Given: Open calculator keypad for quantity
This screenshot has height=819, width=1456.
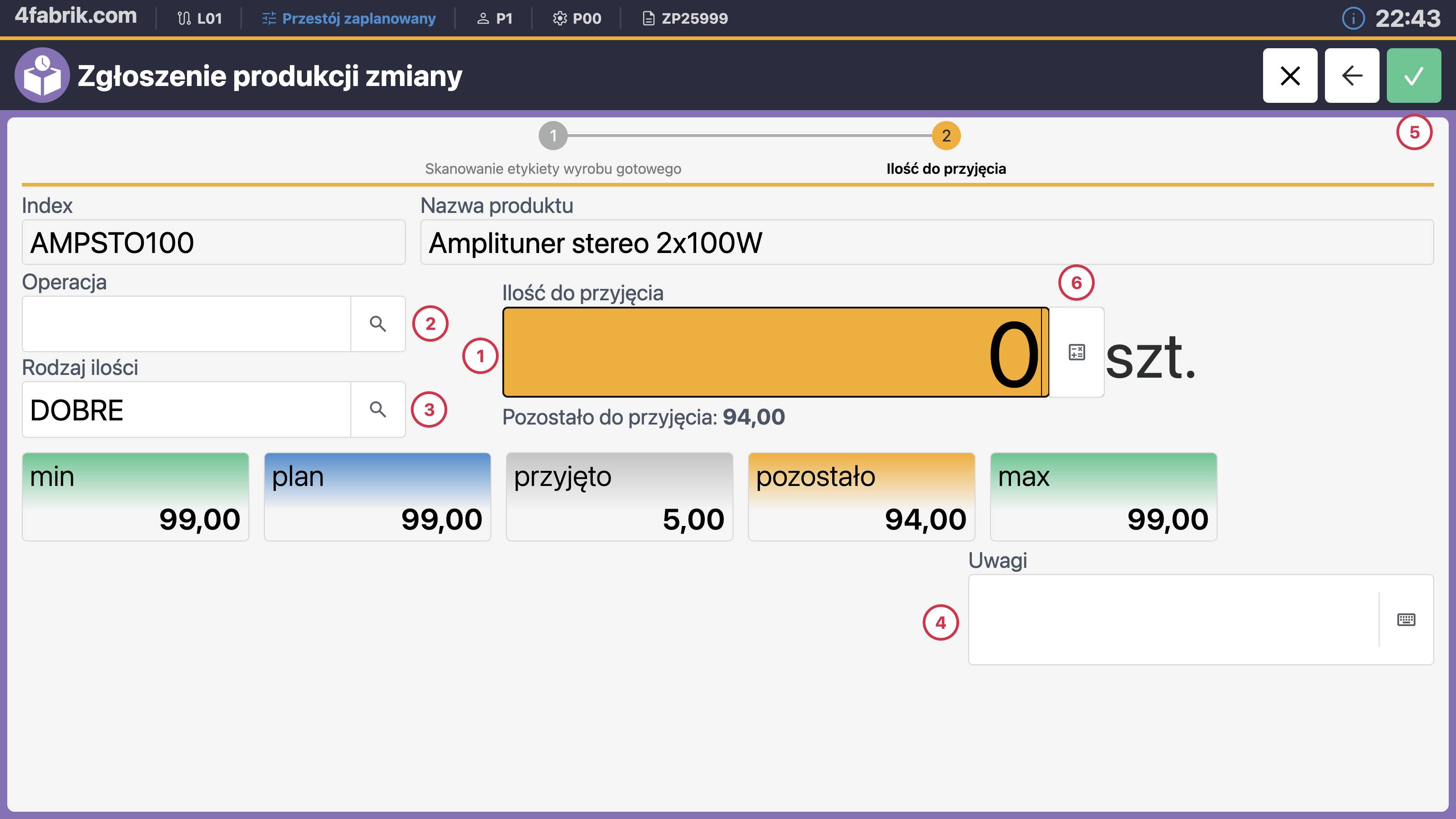Looking at the screenshot, I should tap(1076, 352).
